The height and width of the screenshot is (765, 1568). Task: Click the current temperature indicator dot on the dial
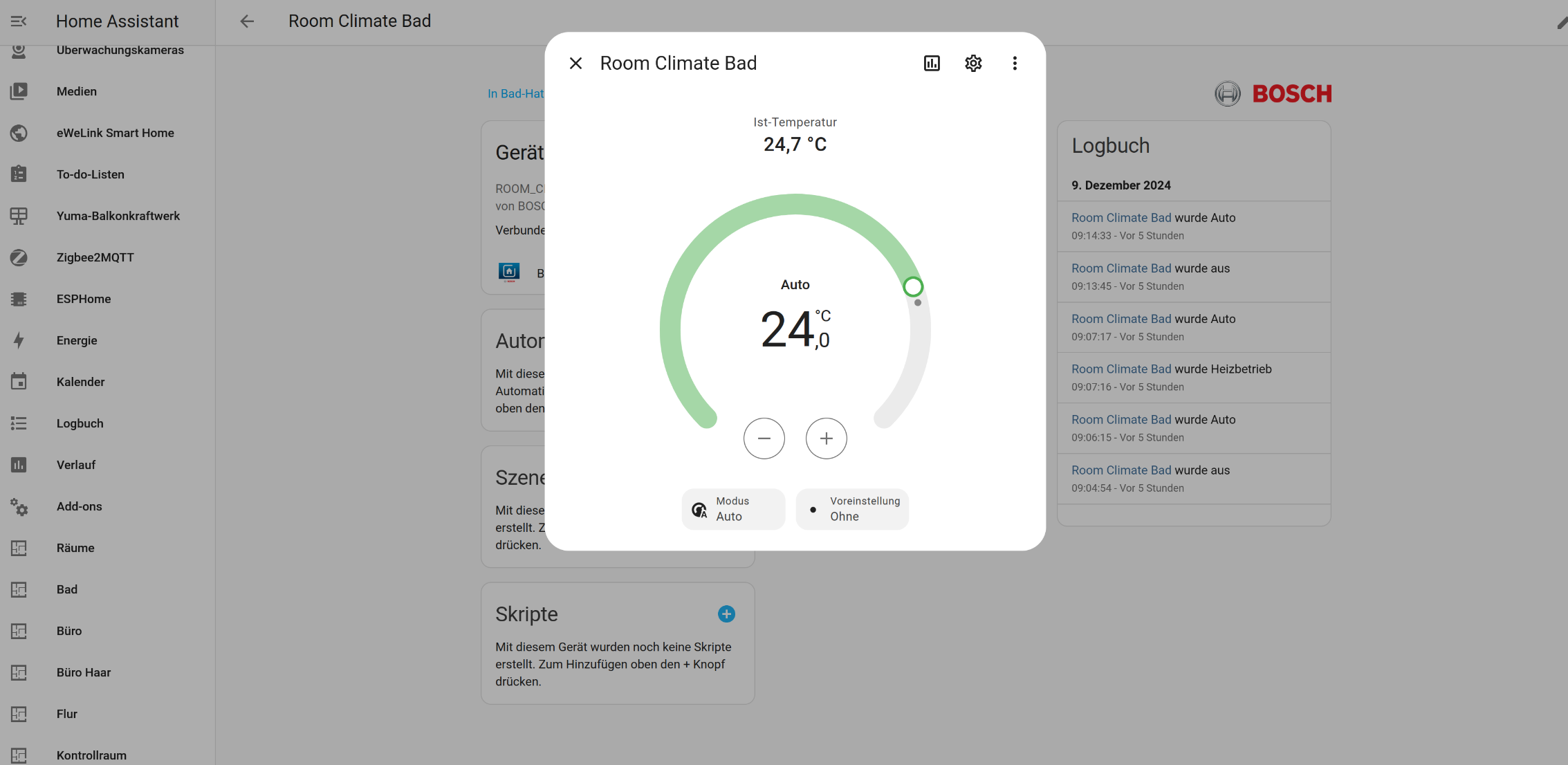click(x=918, y=303)
